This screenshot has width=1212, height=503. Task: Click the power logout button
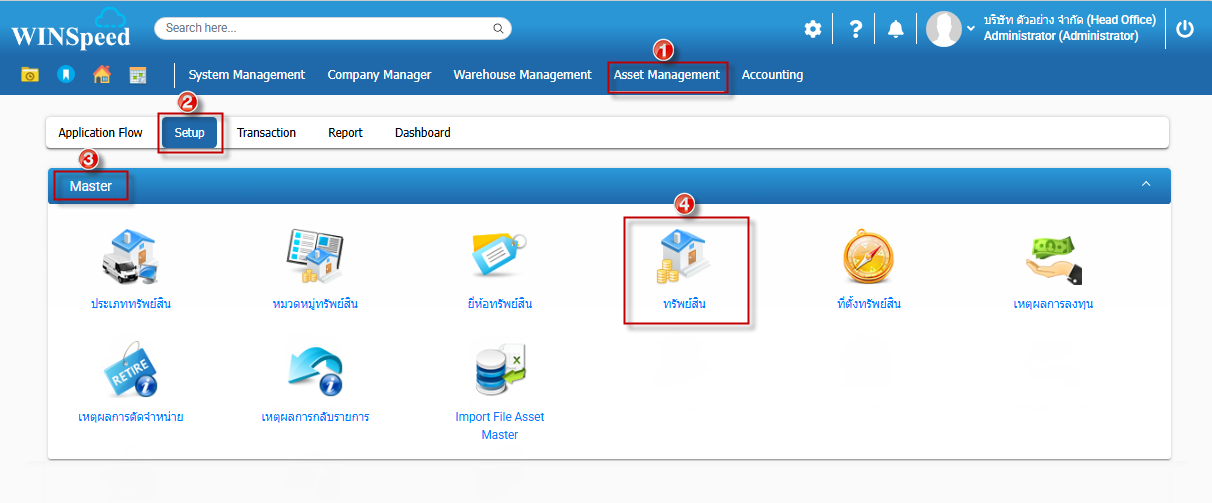pyautogui.click(x=1185, y=29)
